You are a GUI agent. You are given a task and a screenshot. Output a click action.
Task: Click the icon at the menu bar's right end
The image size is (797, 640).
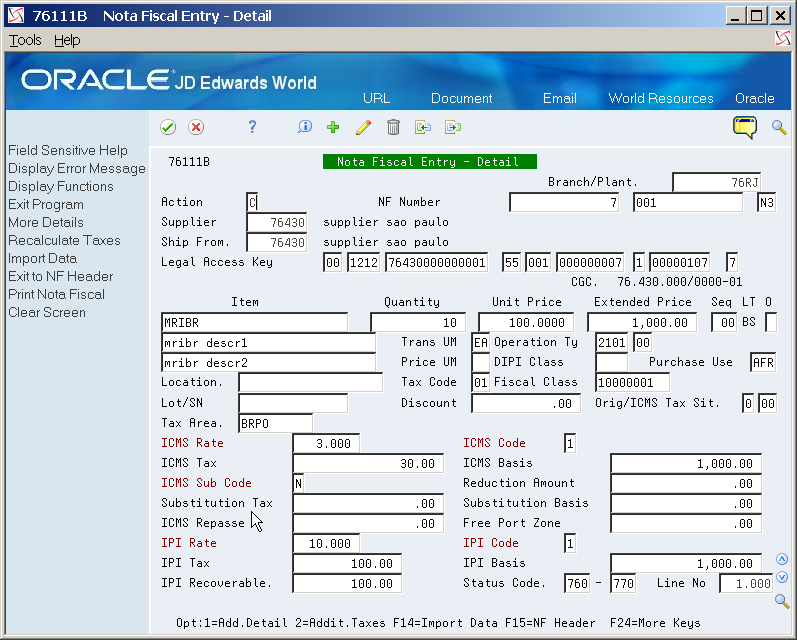[783, 39]
